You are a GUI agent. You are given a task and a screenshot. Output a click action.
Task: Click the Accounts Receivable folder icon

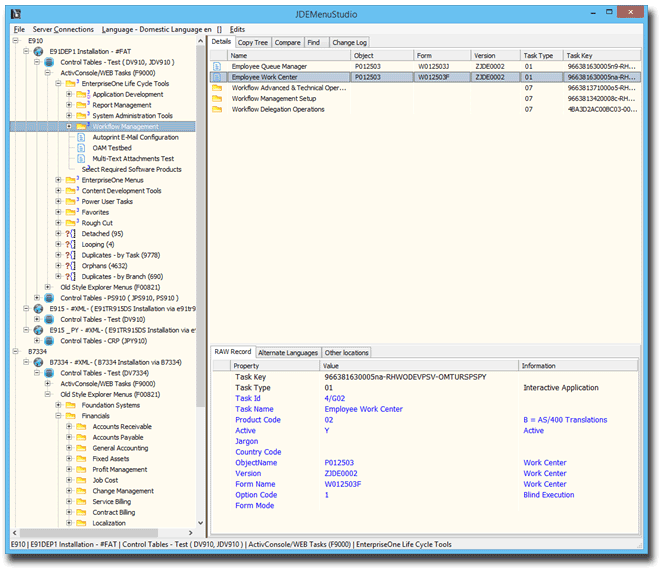pyautogui.click(x=81, y=427)
